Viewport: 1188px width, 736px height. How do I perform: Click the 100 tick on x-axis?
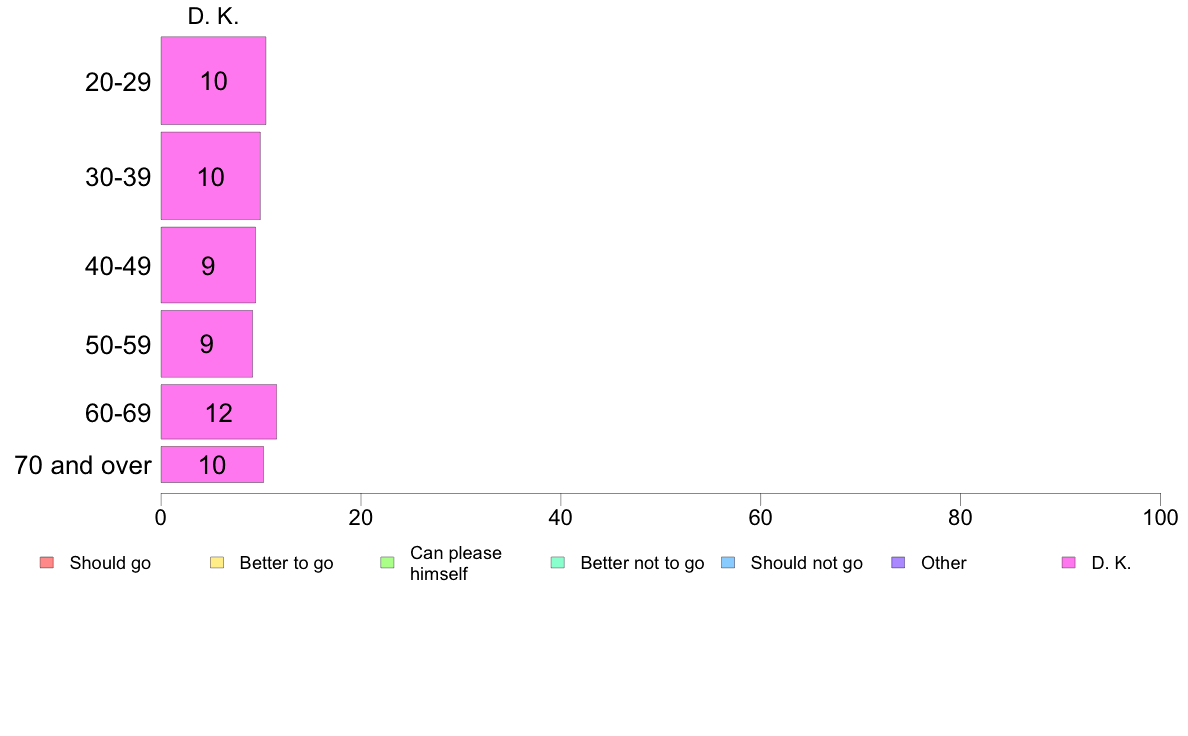[1160, 518]
